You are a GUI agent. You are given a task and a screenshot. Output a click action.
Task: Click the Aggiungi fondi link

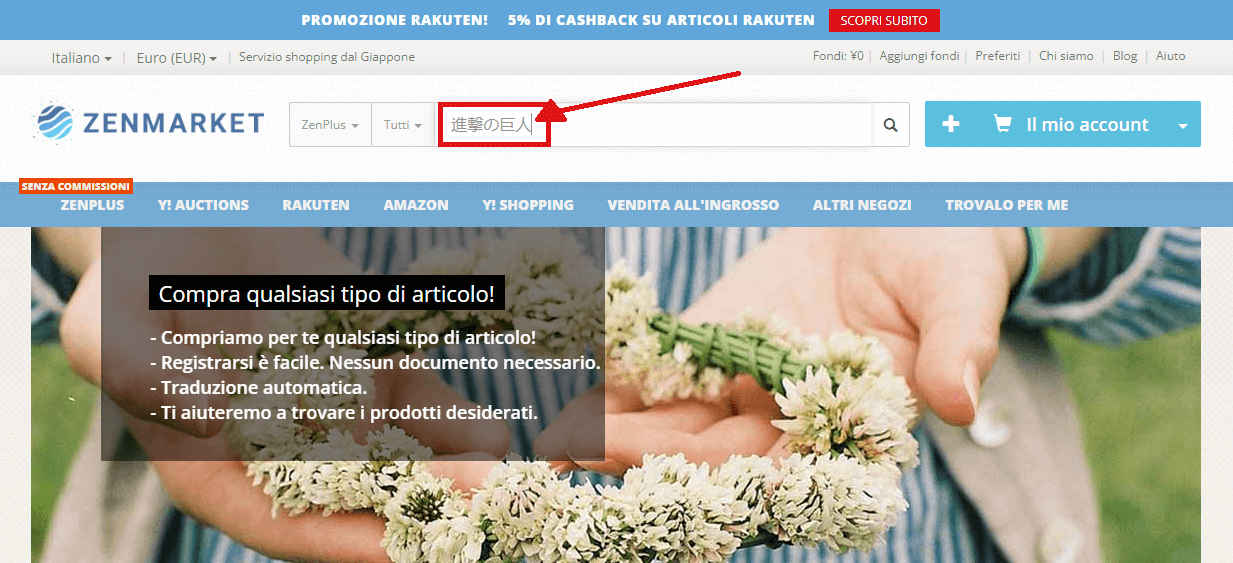tap(919, 56)
